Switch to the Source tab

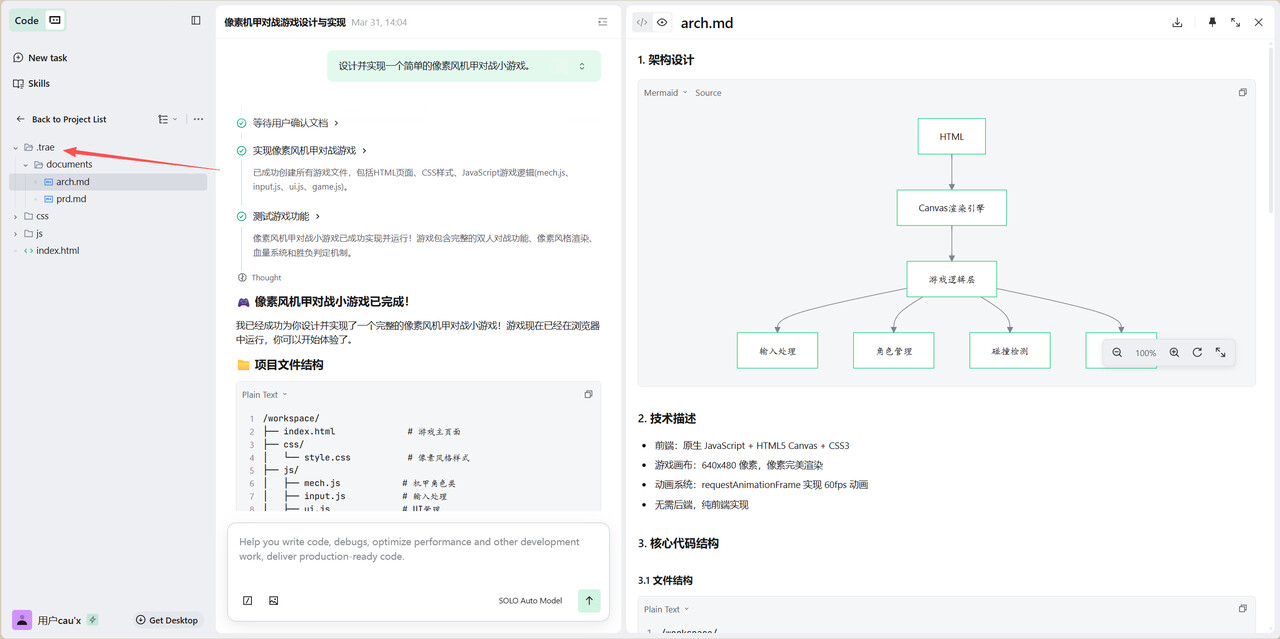tap(708, 93)
